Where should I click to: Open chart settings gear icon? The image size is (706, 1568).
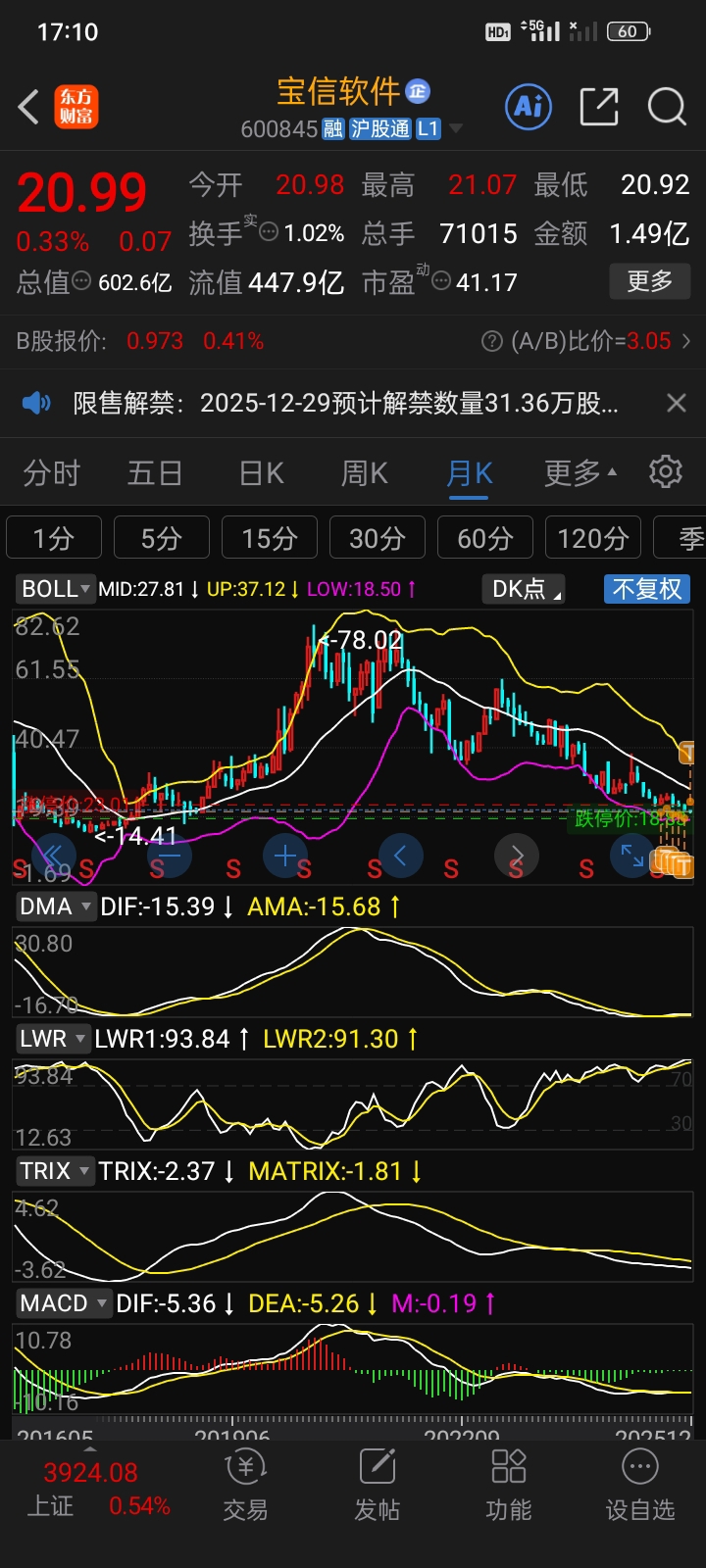pyautogui.click(x=666, y=471)
